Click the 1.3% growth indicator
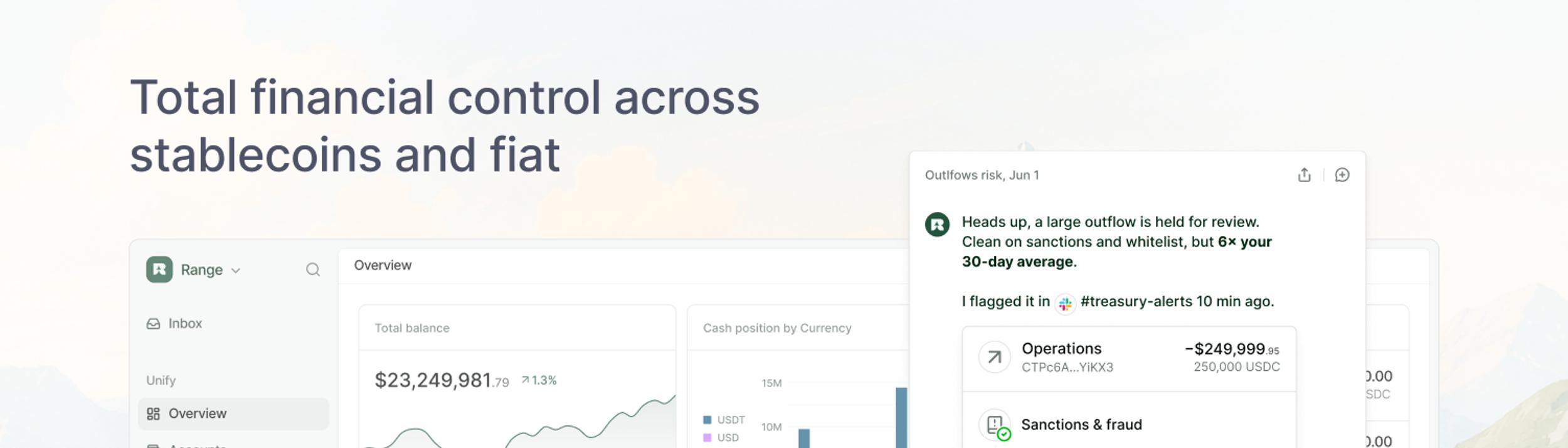 pyautogui.click(x=539, y=380)
